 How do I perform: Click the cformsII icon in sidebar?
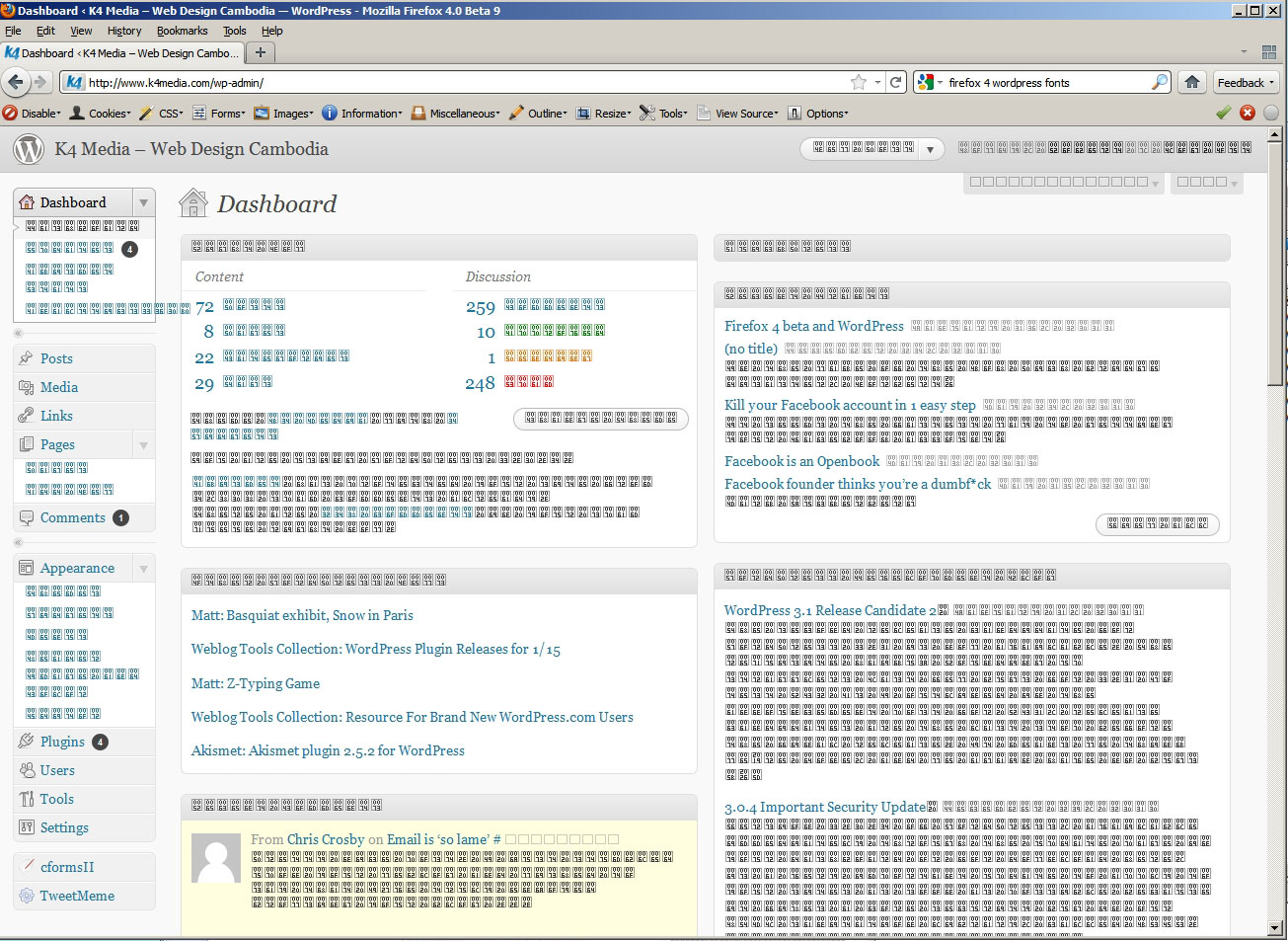tap(27, 867)
